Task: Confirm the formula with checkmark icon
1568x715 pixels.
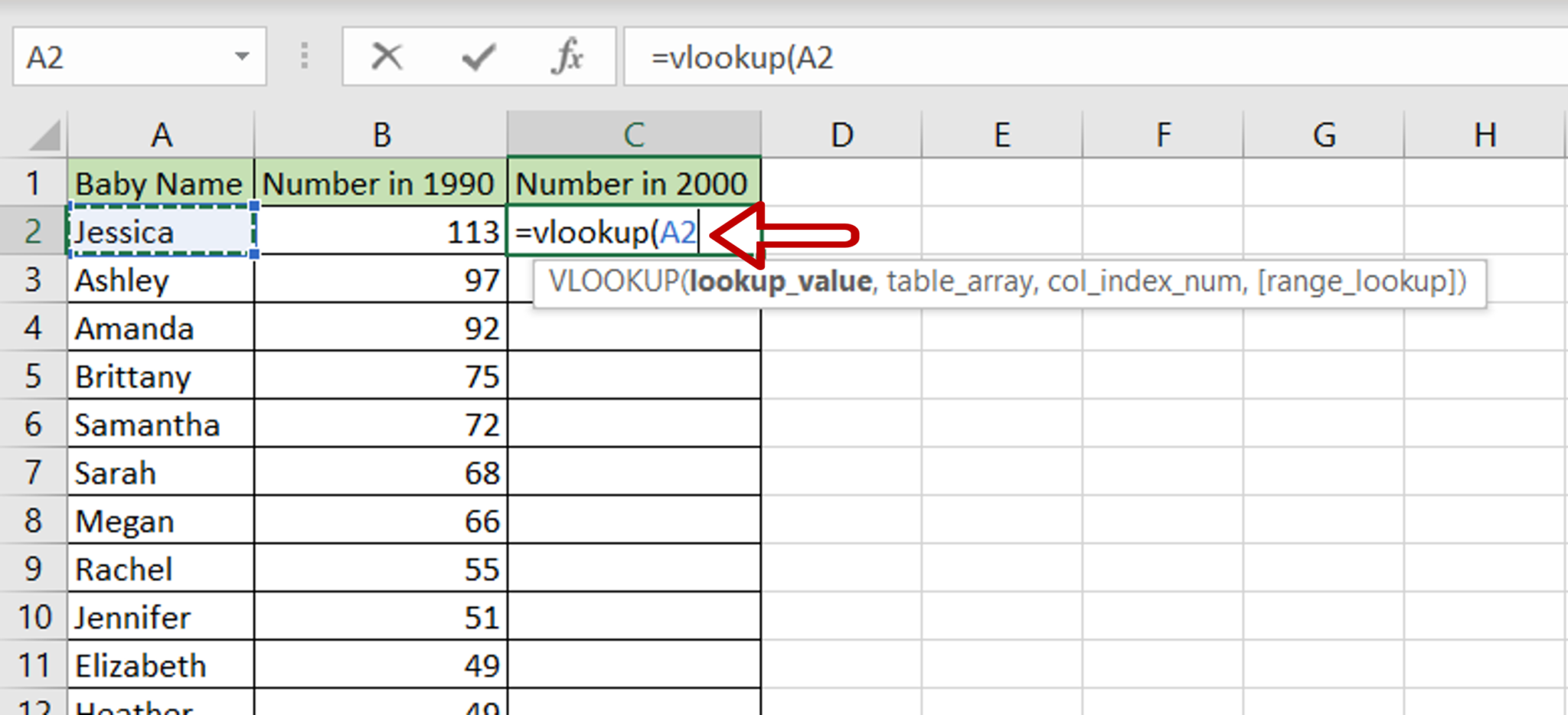Action: point(479,57)
